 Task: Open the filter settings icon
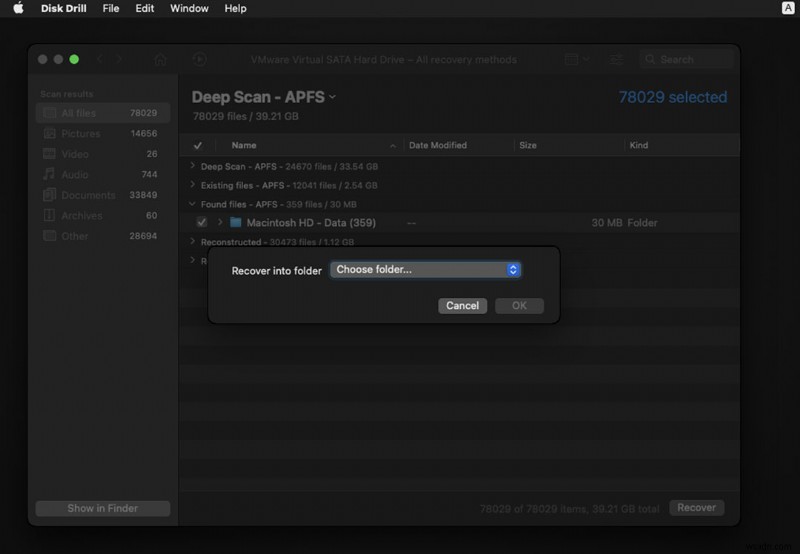(x=616, y=59)
